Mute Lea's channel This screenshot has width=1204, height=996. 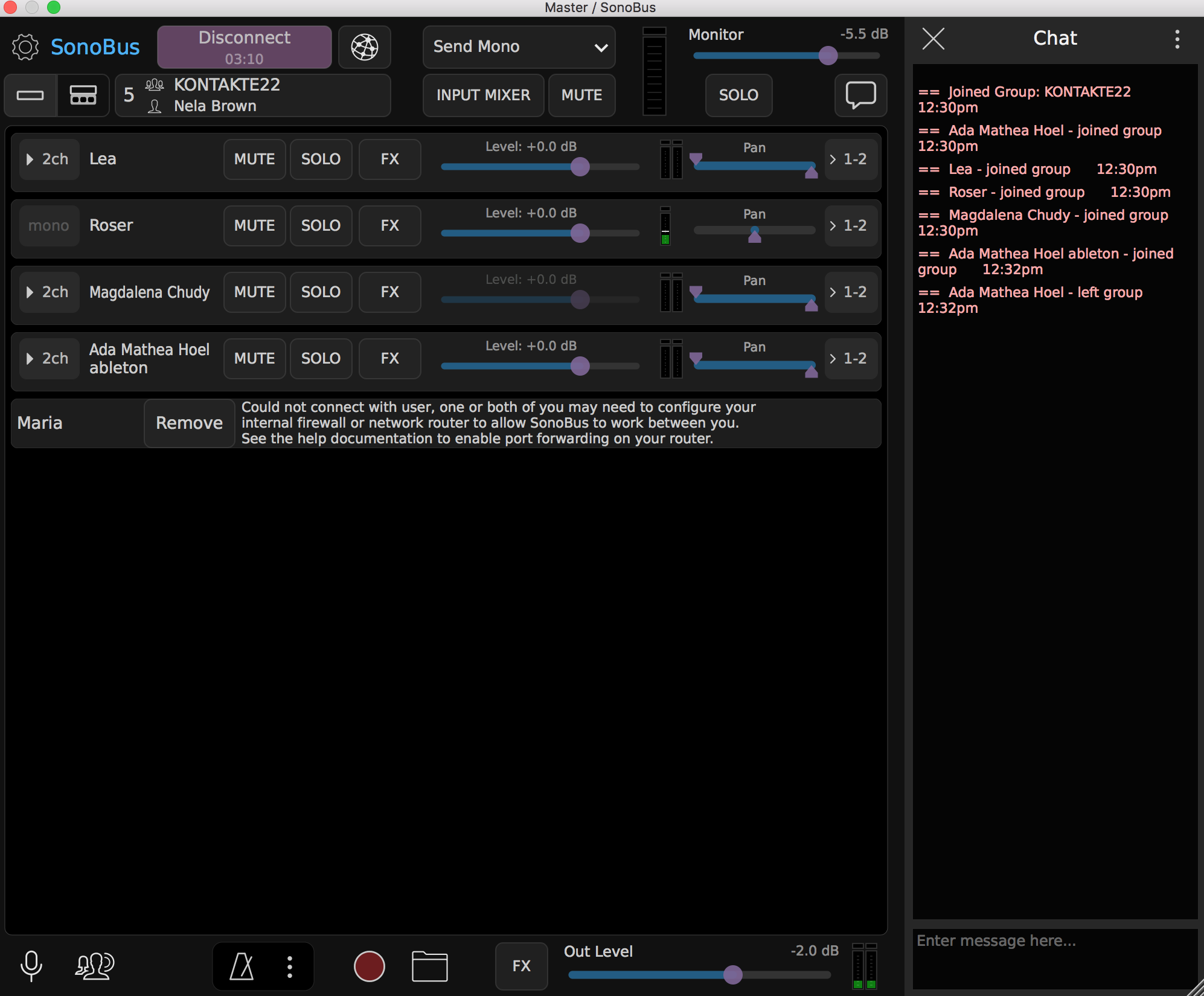[254, 159]
